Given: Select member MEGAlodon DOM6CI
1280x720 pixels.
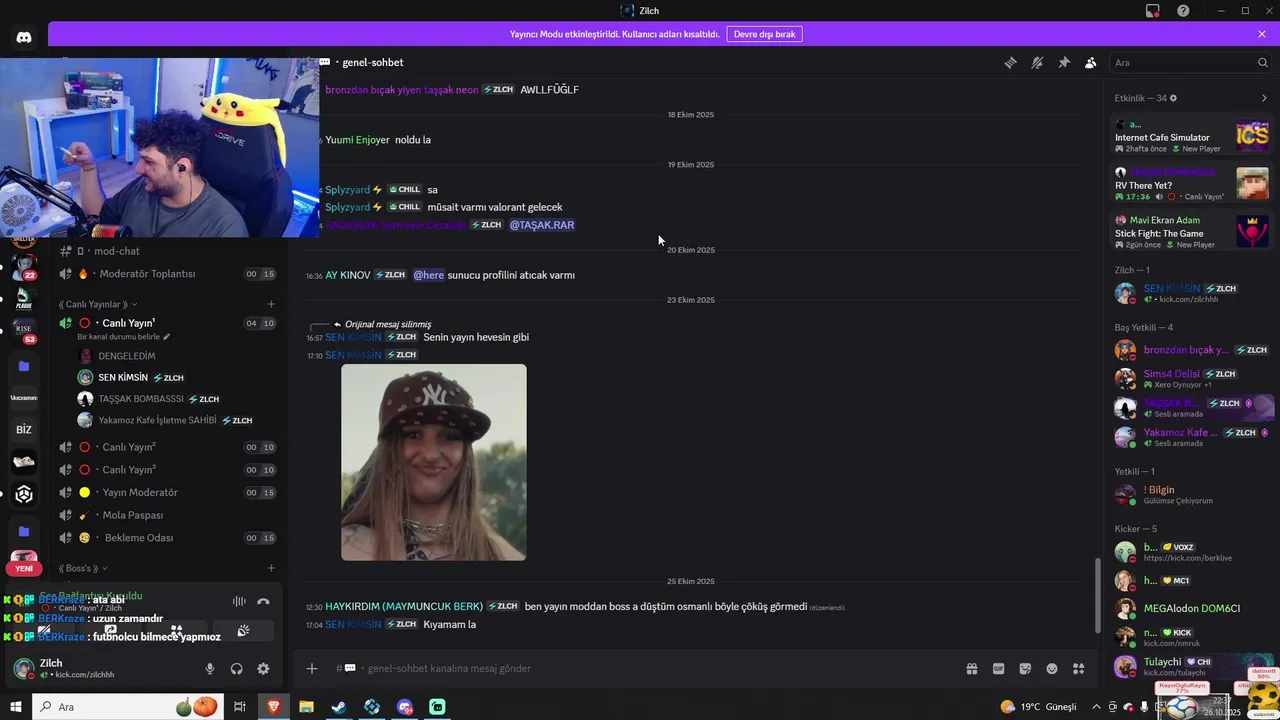Looking at the screenshot, I should tap(1192, 608).
